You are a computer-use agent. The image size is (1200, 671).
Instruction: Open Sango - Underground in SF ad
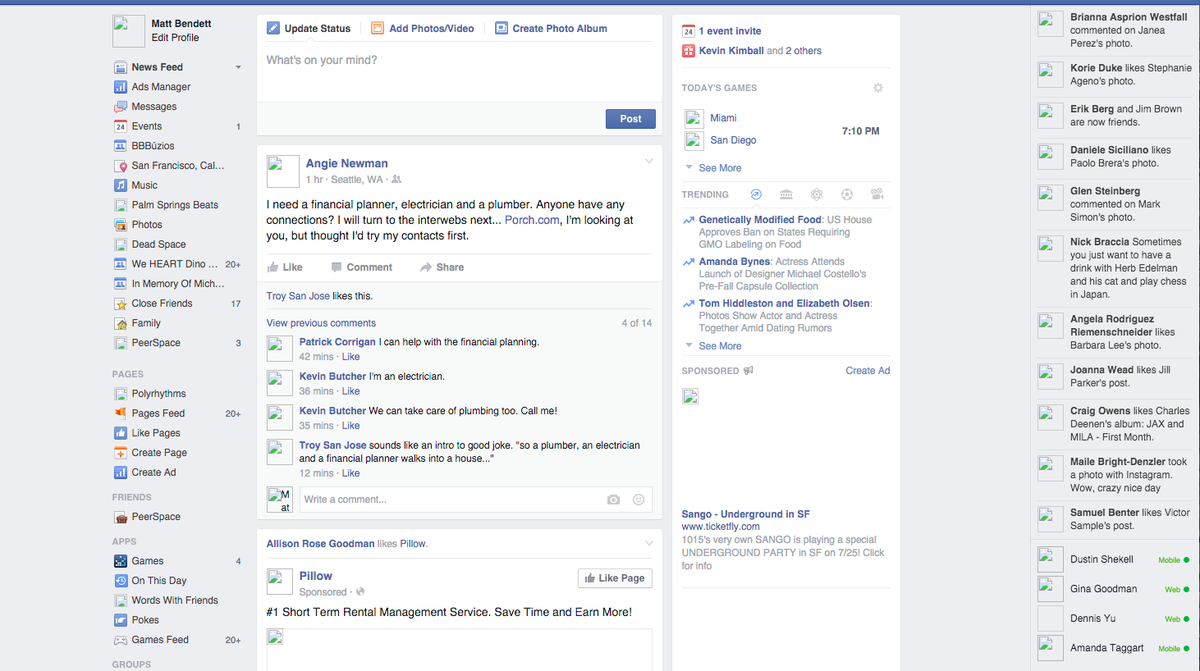[746, 514]
